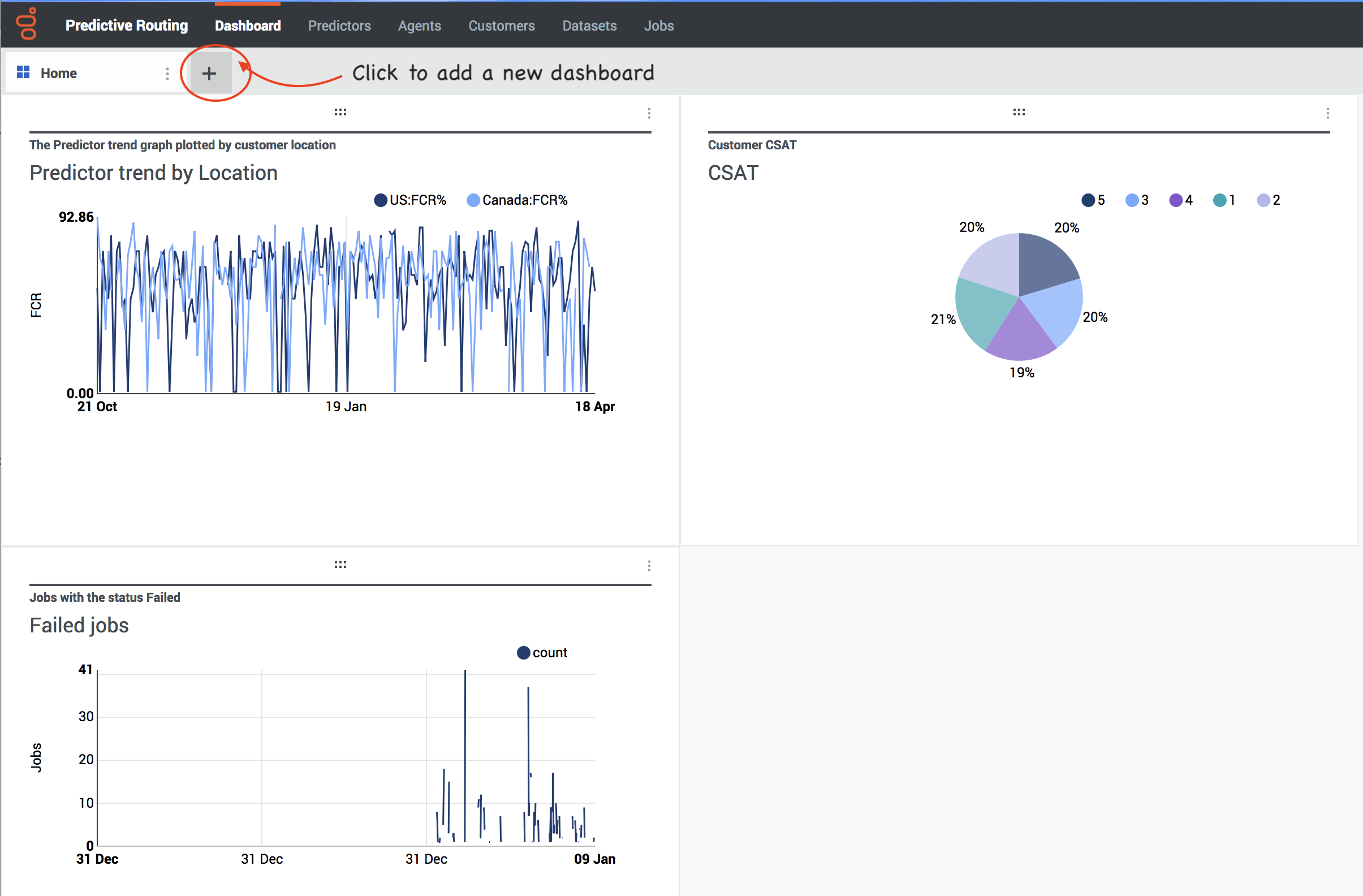
Task: Click the Predictor trend by Location title
Action: click(153, 173)
